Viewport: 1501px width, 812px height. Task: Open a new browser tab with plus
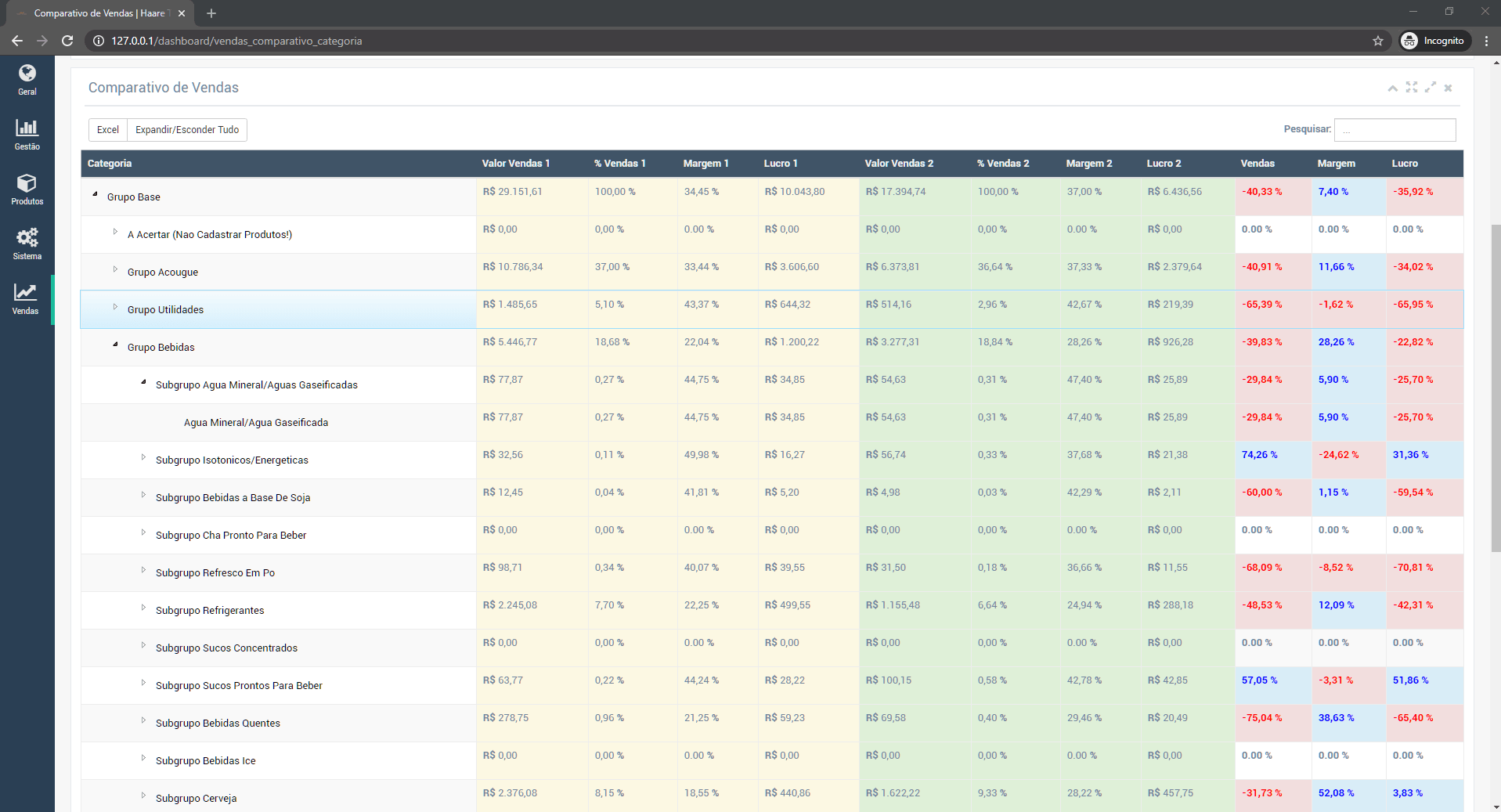(211, 13)
